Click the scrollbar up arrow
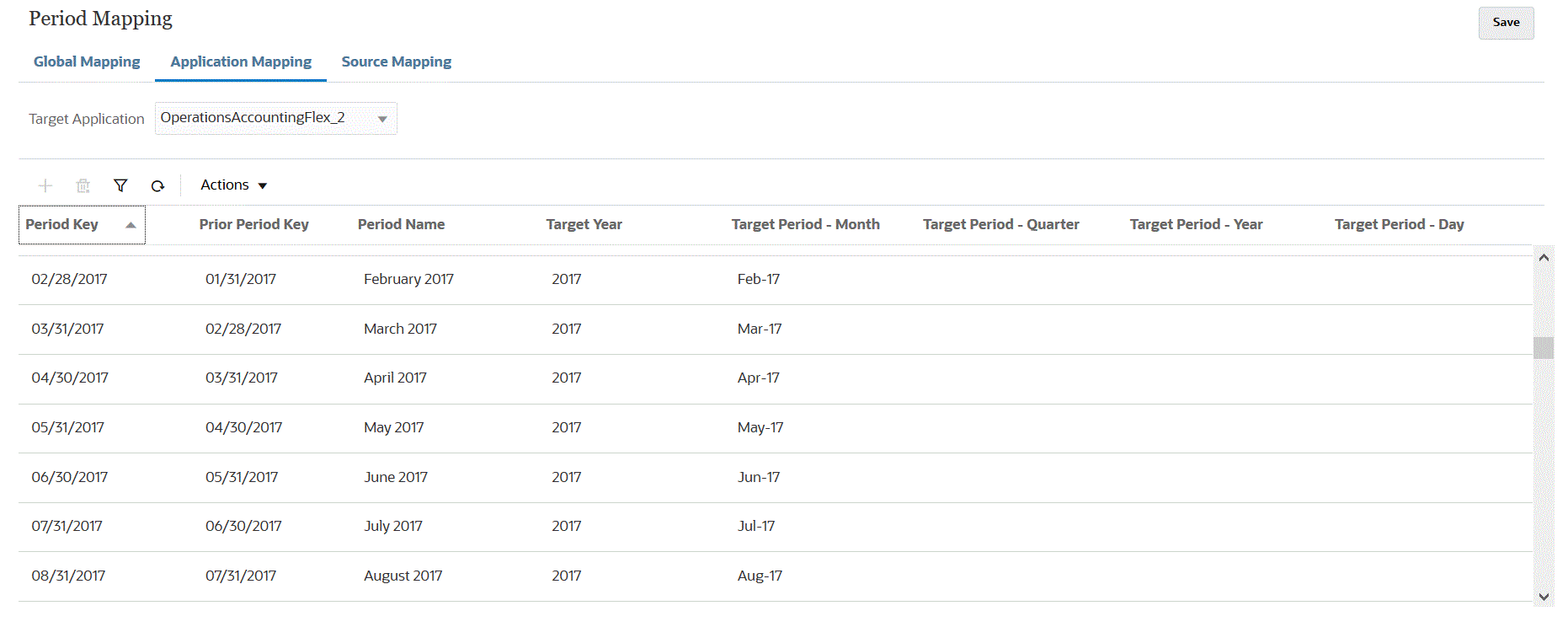Image resolution: width=1568 pixels, height=627 pixels. tap(1544, 258)
